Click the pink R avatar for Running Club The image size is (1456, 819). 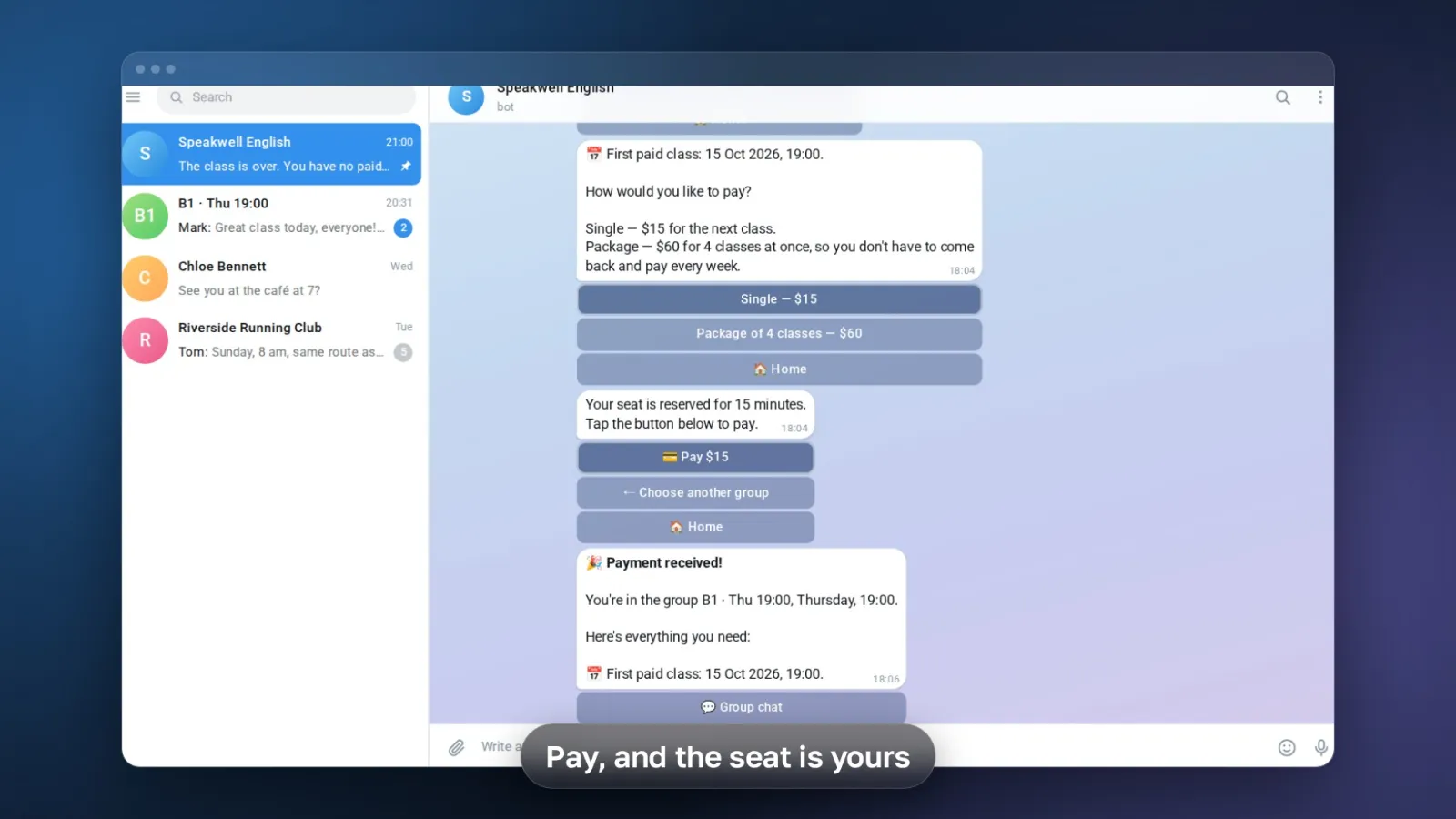[x=145, y=340]
